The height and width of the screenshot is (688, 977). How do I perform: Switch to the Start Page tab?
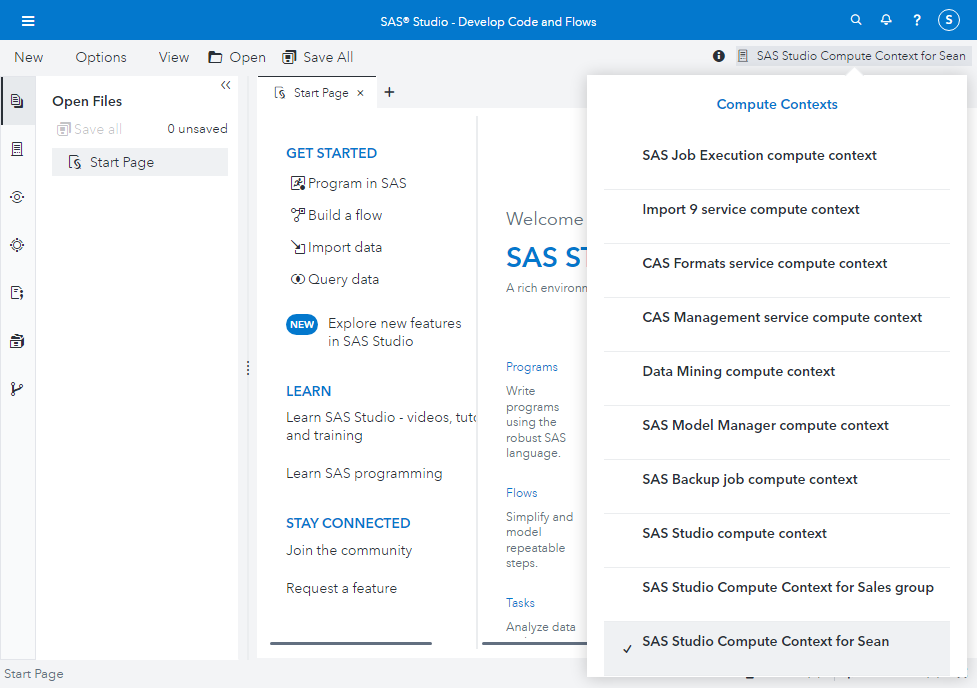[x=322, y=91]
